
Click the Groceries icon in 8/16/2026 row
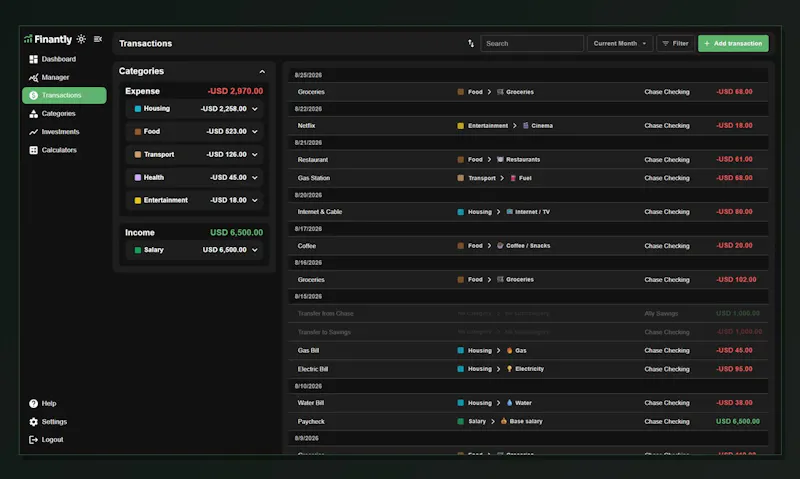[x=500, y=280]
